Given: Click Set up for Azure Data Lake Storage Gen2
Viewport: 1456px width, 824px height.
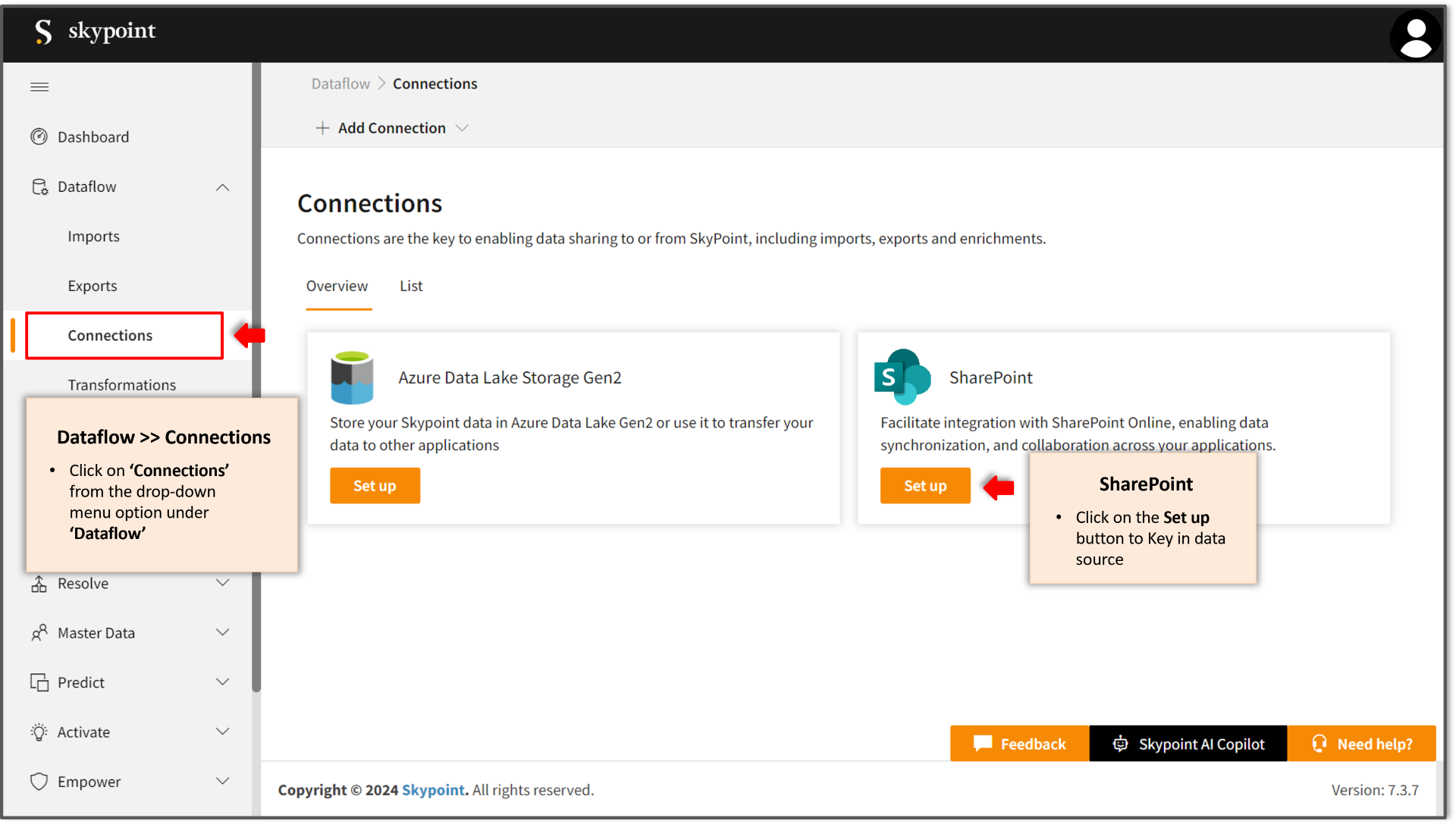Looking at the screenshot, I should tap(375, 485).
